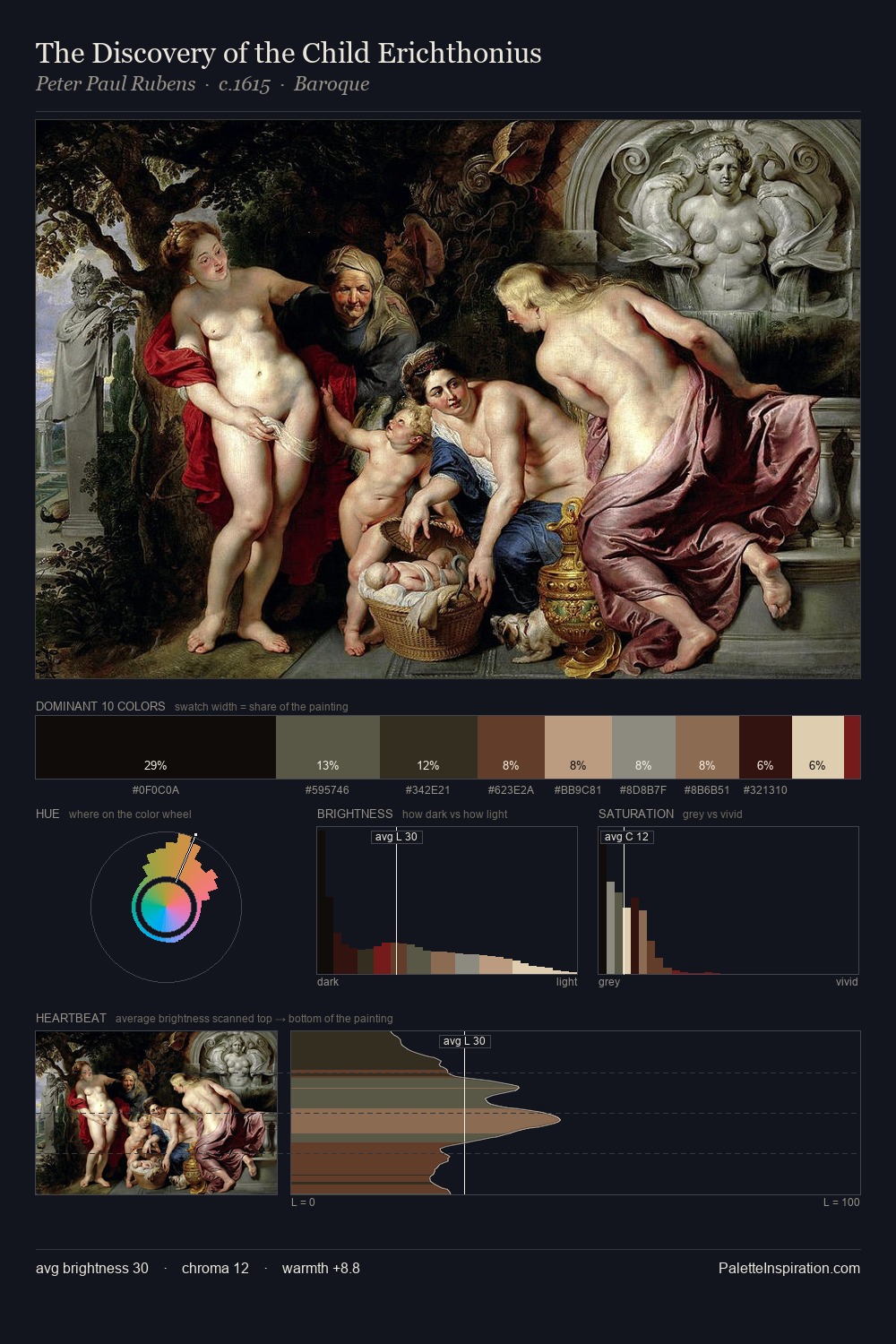The height and width of the screenshot is (1344, 896).
Task: Click the hex label #BB9C81
Action: pos(578,790)
